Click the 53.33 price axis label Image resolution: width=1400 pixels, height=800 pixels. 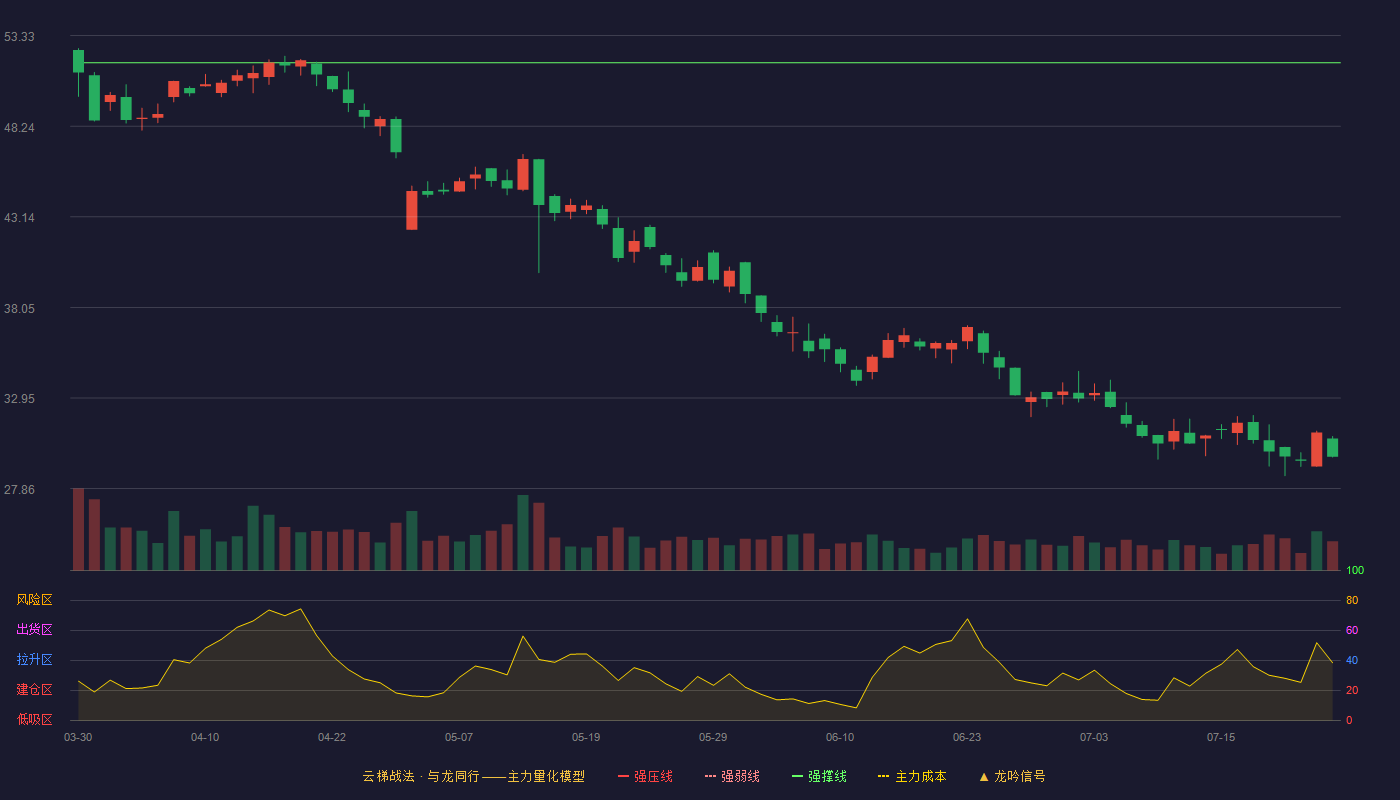pyautogui.click(x=19, y=36)
